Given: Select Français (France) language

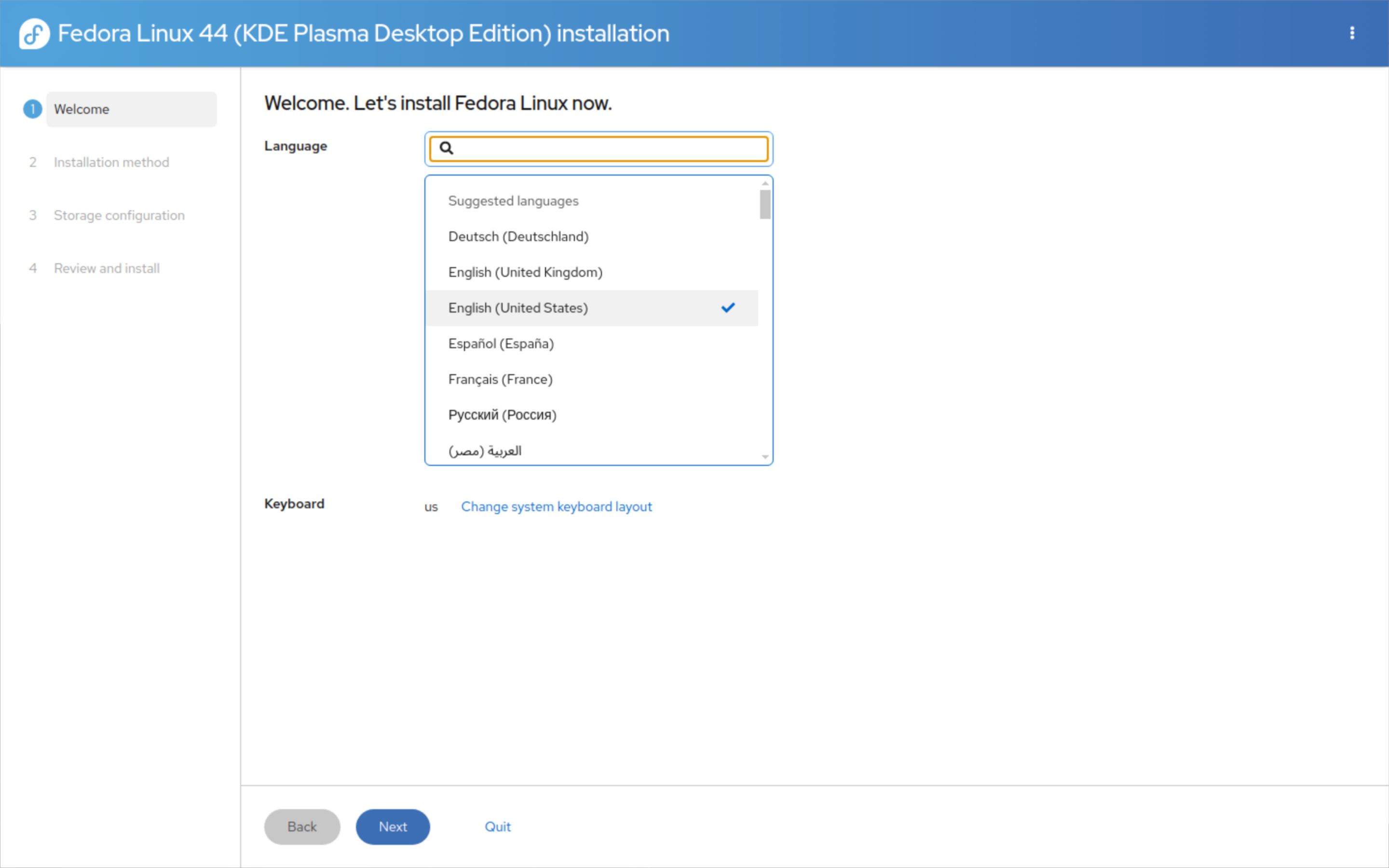Looking at the screenshot, I should 592,379.
